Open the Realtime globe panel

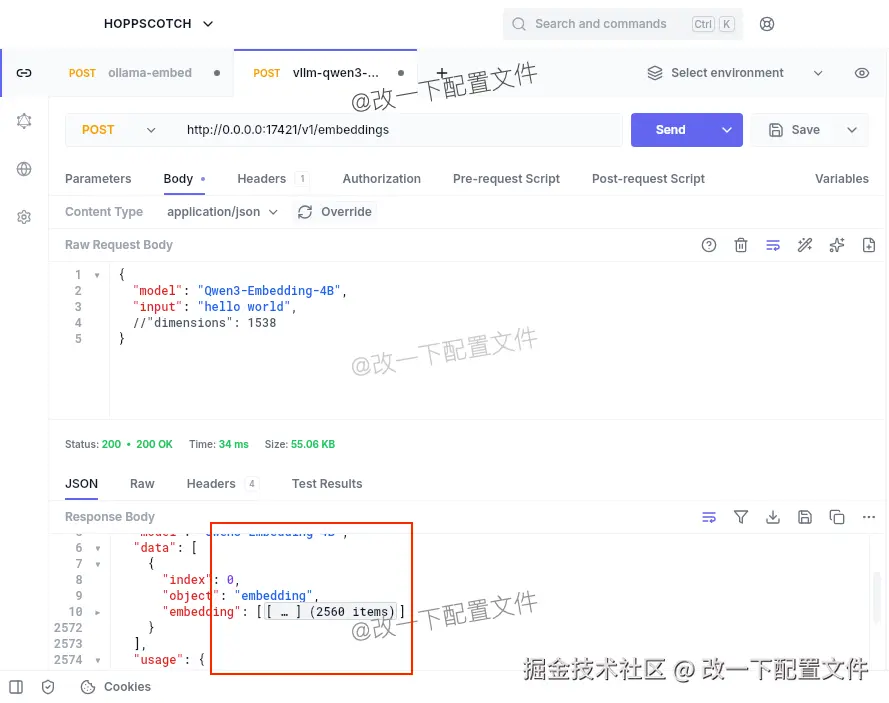[24, 169]
